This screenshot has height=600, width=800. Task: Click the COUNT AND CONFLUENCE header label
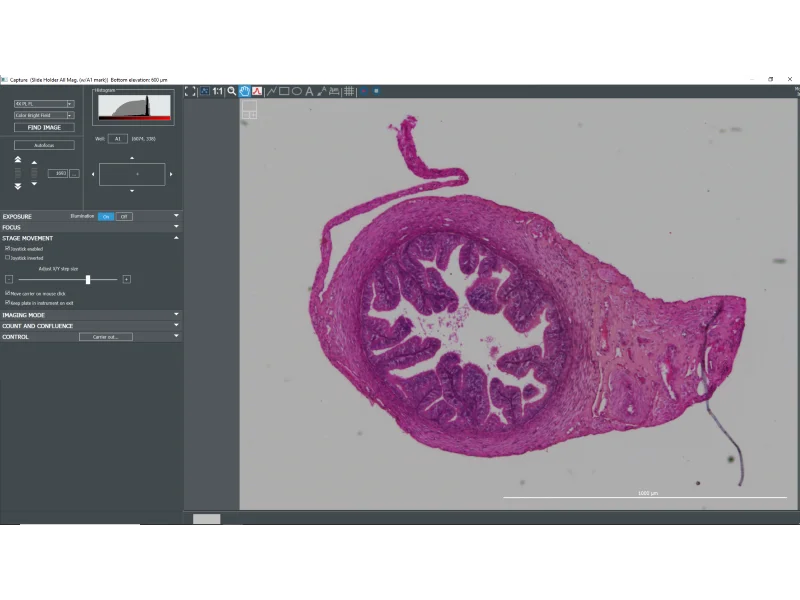pyautogui.click(x=38, y=326)
